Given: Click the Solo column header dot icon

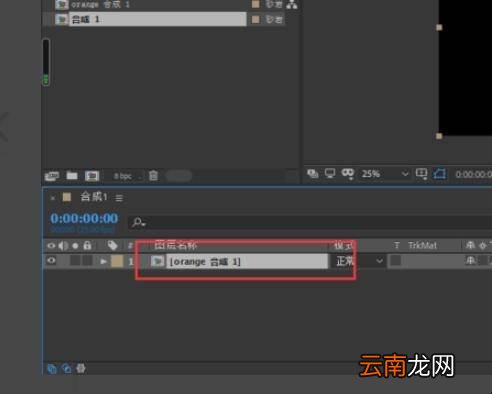Looking at the screenshot, I should tap(75, 246).
